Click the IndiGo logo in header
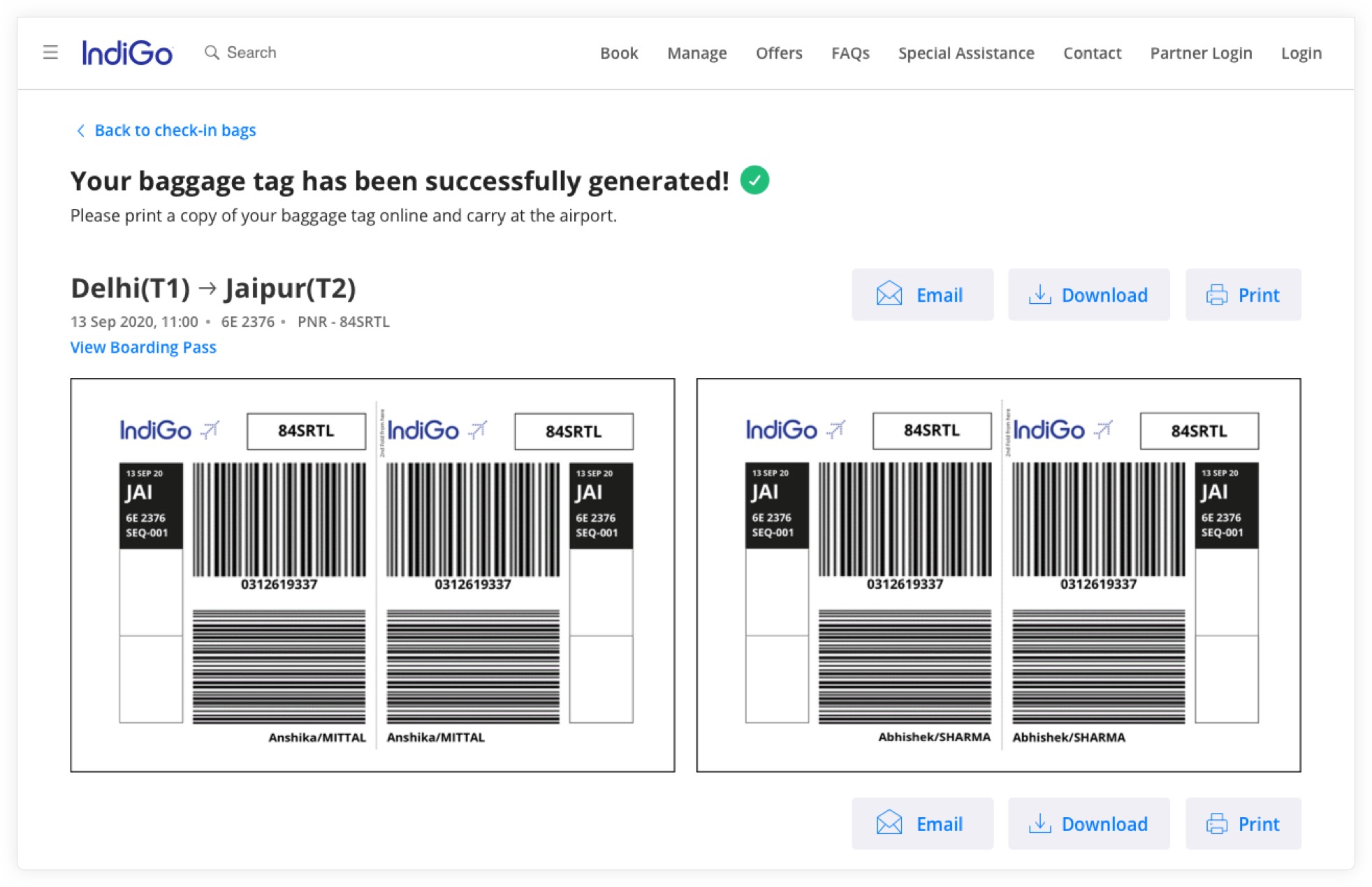 pyautogui.click(x=127, y=53)
